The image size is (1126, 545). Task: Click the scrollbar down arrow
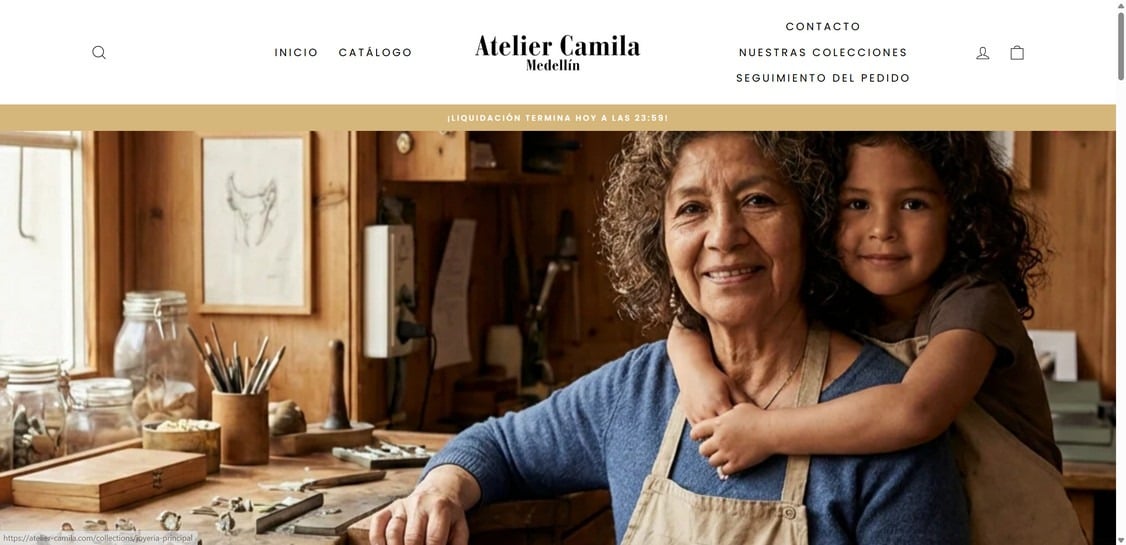pos(1120,540)
